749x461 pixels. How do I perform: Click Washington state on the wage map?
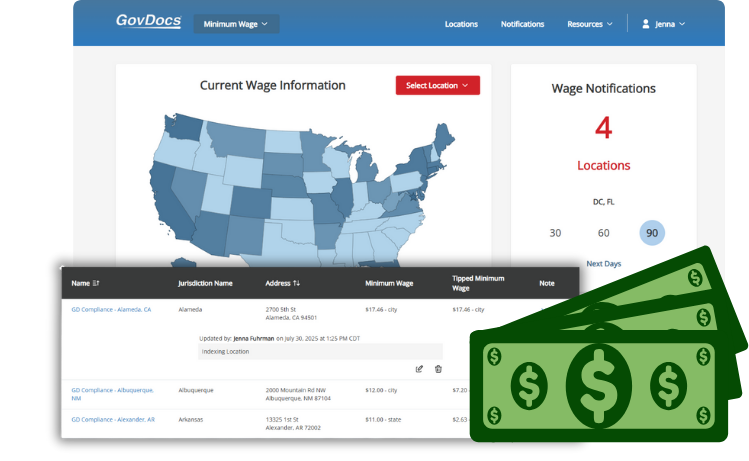pyautogui.click(x=184, y=127)
